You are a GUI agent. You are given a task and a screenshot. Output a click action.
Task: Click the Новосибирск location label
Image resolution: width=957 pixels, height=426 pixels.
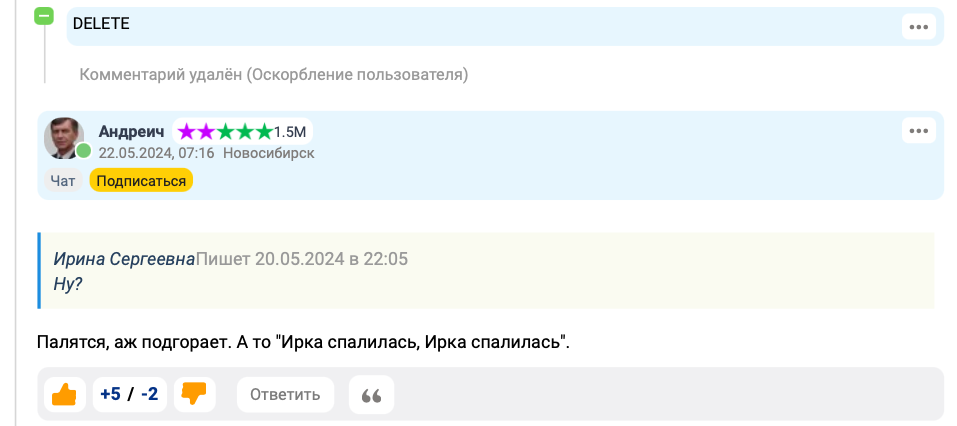tap(268, 153)
